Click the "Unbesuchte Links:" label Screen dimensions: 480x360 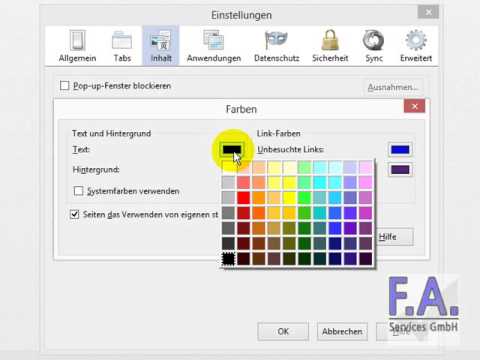pyautogui.click(x=291, y=149)
